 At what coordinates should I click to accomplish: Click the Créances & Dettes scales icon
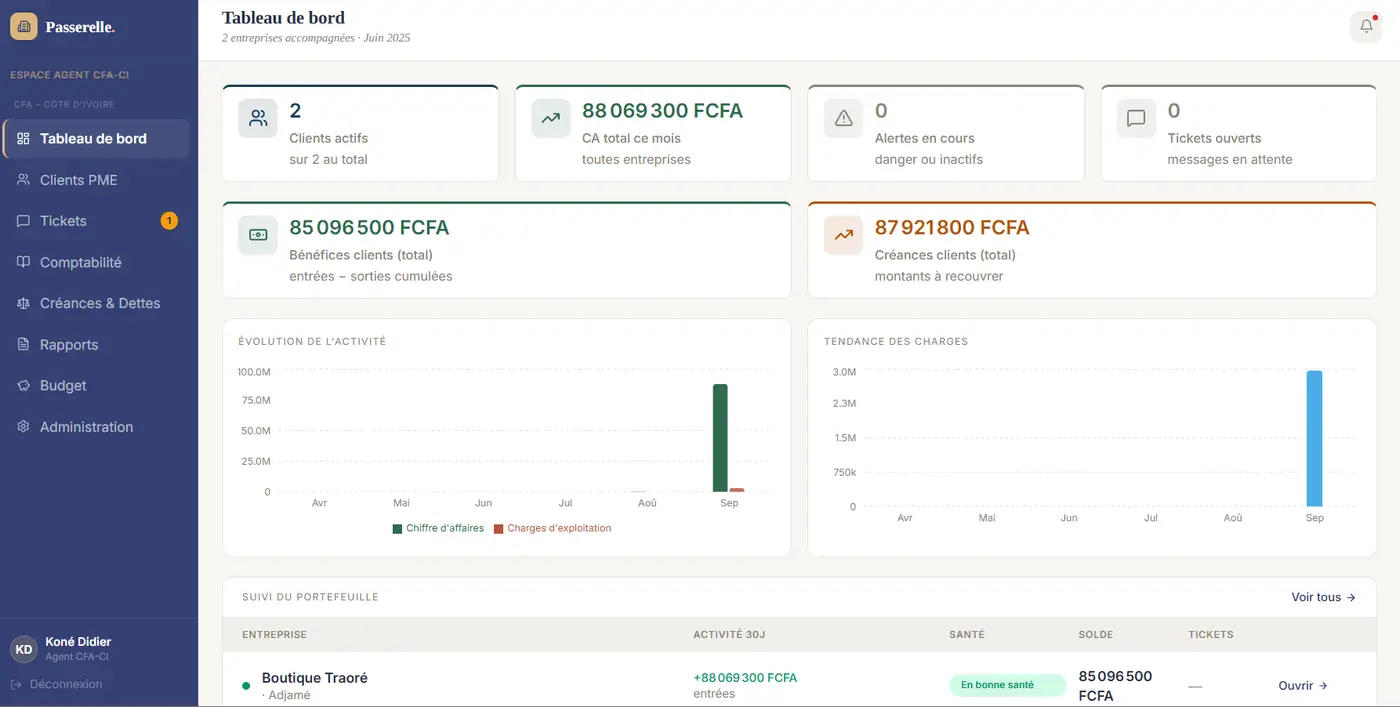coord(23,303)
